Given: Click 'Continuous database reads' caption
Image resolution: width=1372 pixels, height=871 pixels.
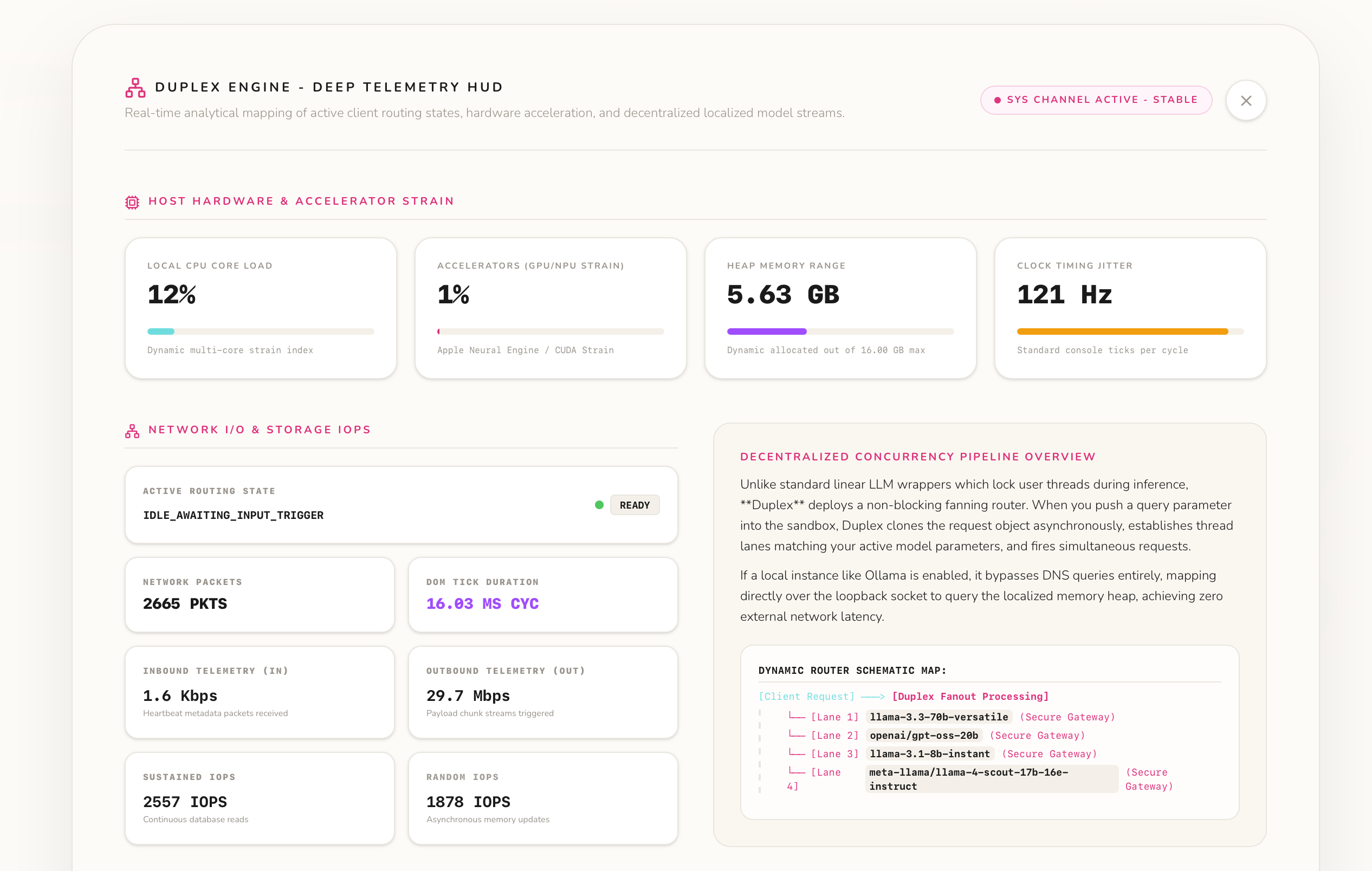Looking at the screenshot, I should click(196, 820).
